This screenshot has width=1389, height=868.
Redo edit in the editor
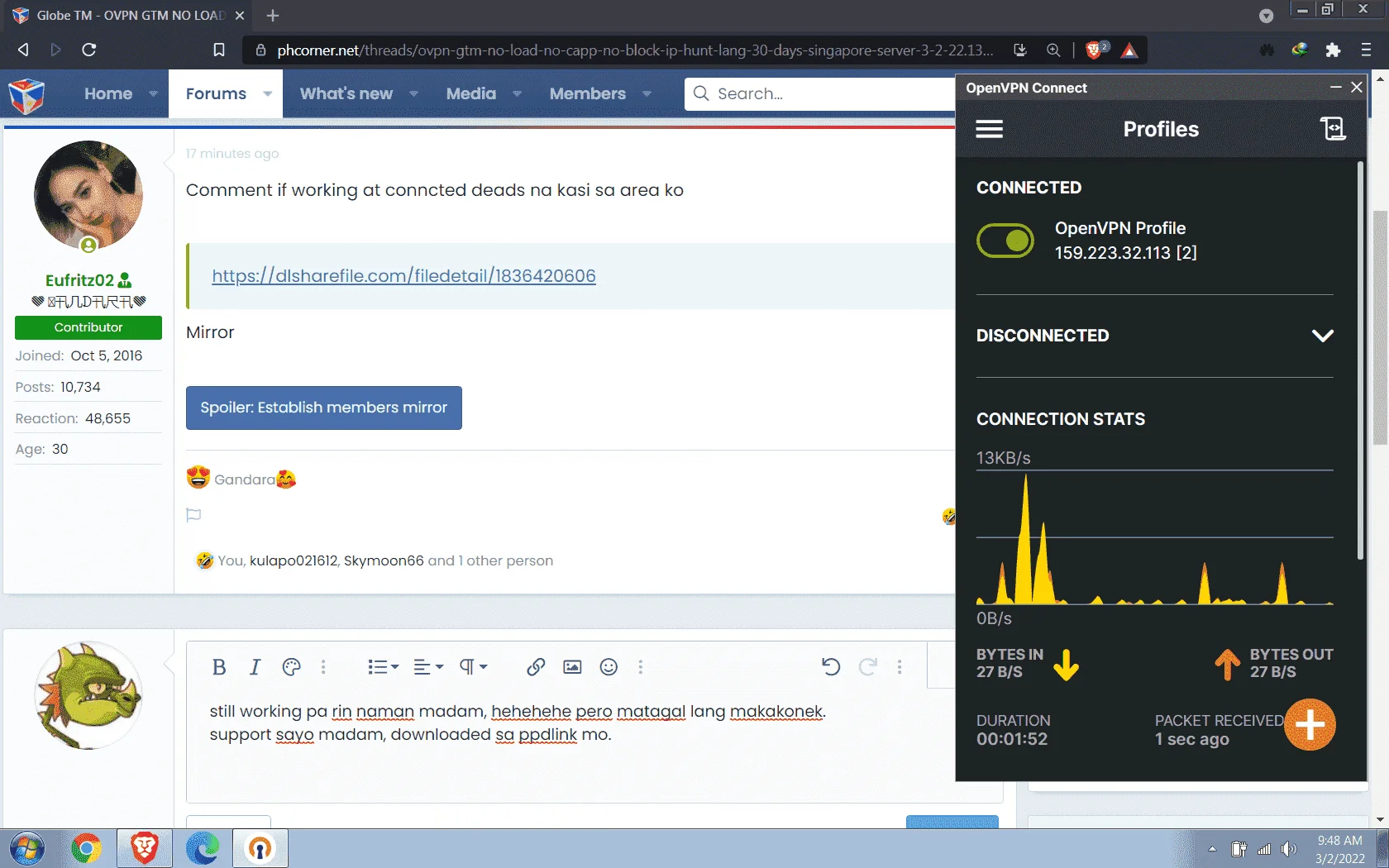pyautogui.click(x=867, y=667)
